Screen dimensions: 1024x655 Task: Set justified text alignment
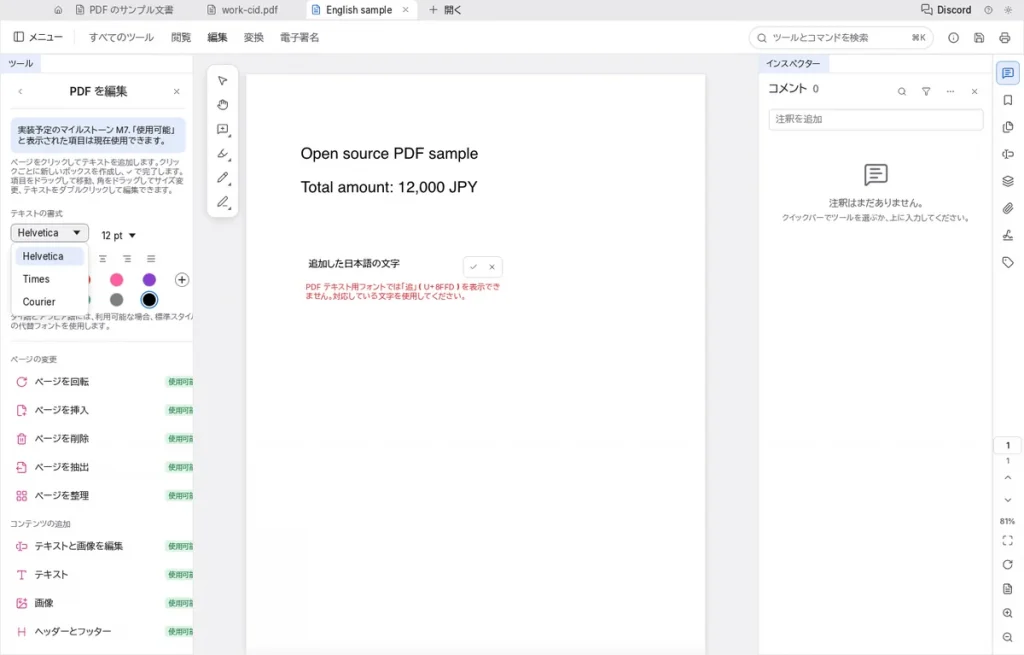click(x=151, y=259)
